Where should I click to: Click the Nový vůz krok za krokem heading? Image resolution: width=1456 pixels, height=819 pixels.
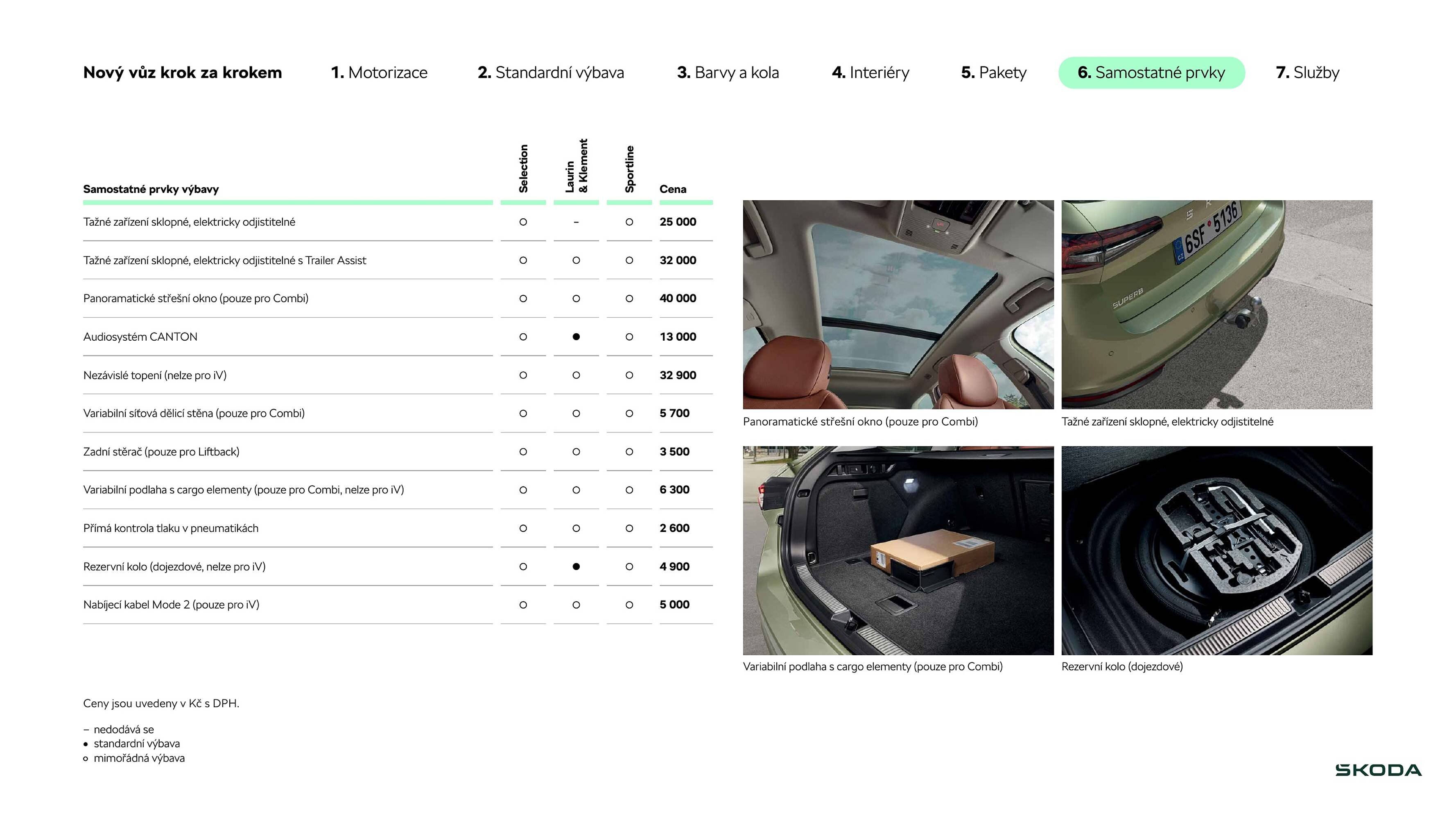[182, 72]
